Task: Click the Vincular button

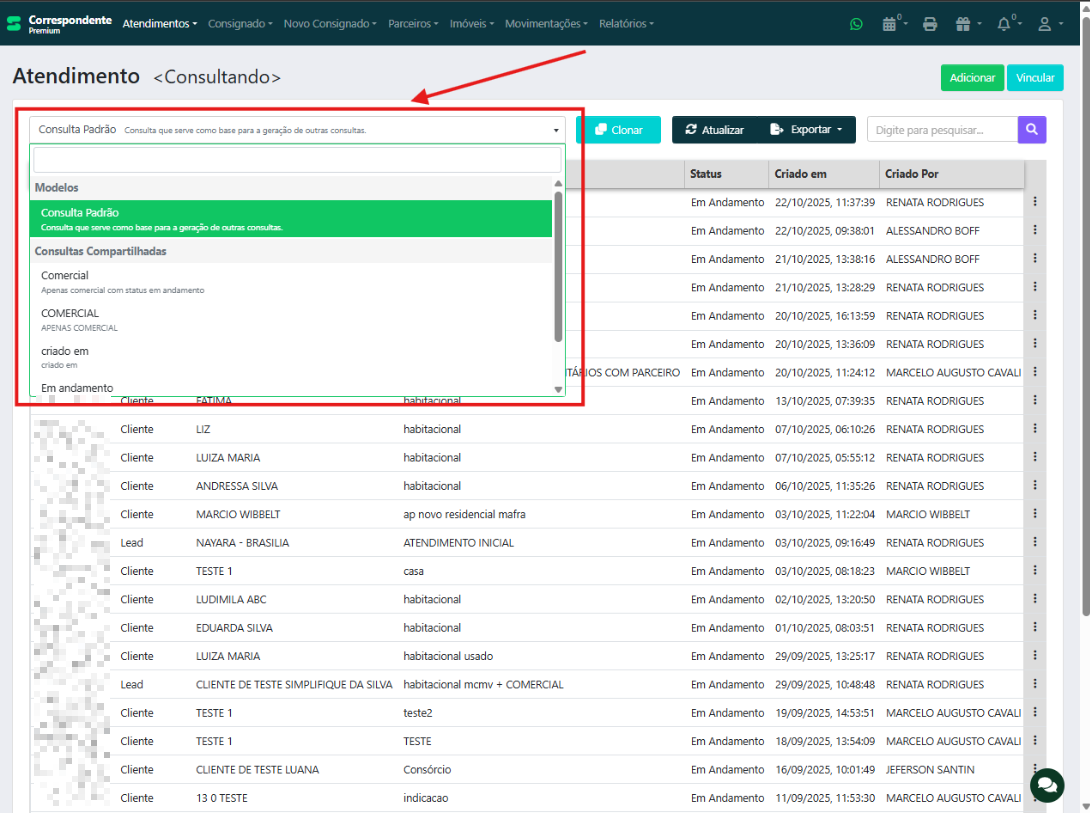Action: tap(1035, 78)
